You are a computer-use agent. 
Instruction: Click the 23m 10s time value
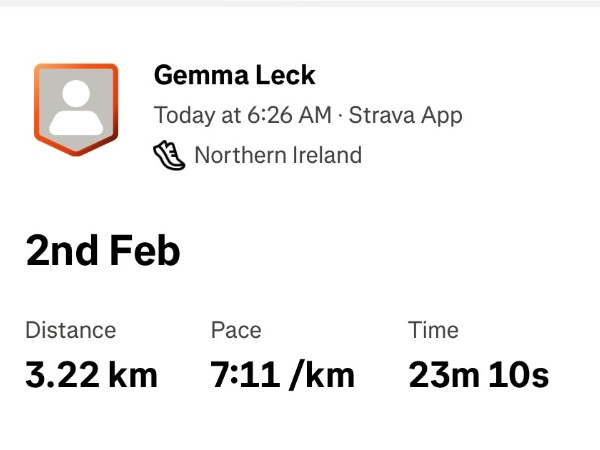(x=478, y=374)
